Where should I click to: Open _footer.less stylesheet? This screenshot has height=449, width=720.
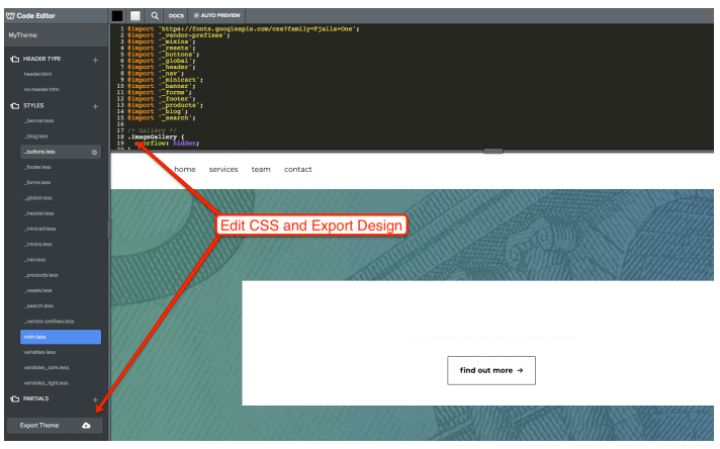point(38,167)
